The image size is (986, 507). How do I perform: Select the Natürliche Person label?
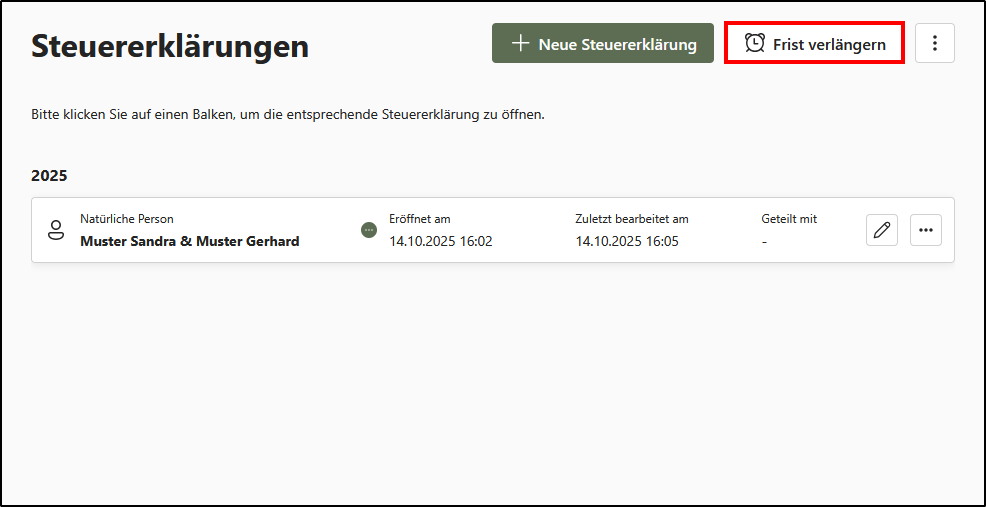(x=127, y=219)
